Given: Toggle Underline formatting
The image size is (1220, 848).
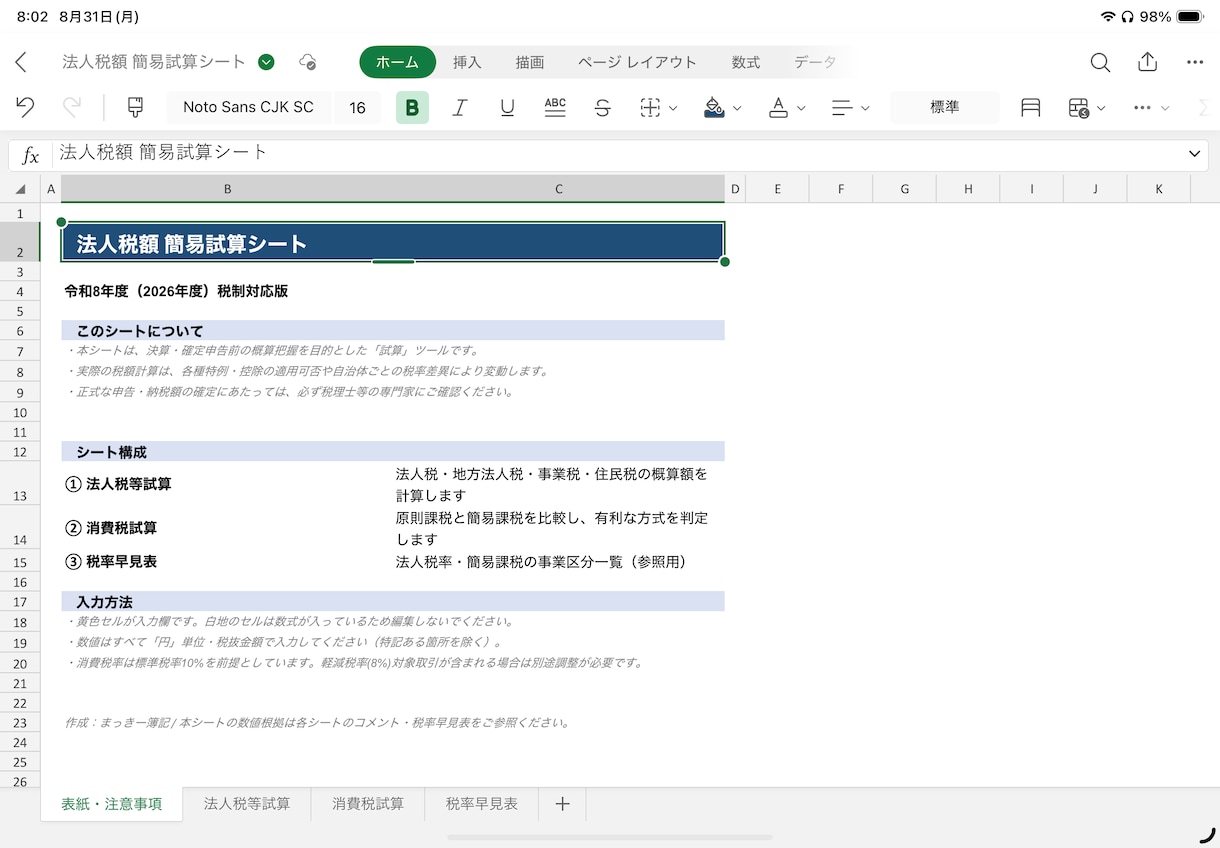Looking at the screenshot, I should tap(507, 107).
